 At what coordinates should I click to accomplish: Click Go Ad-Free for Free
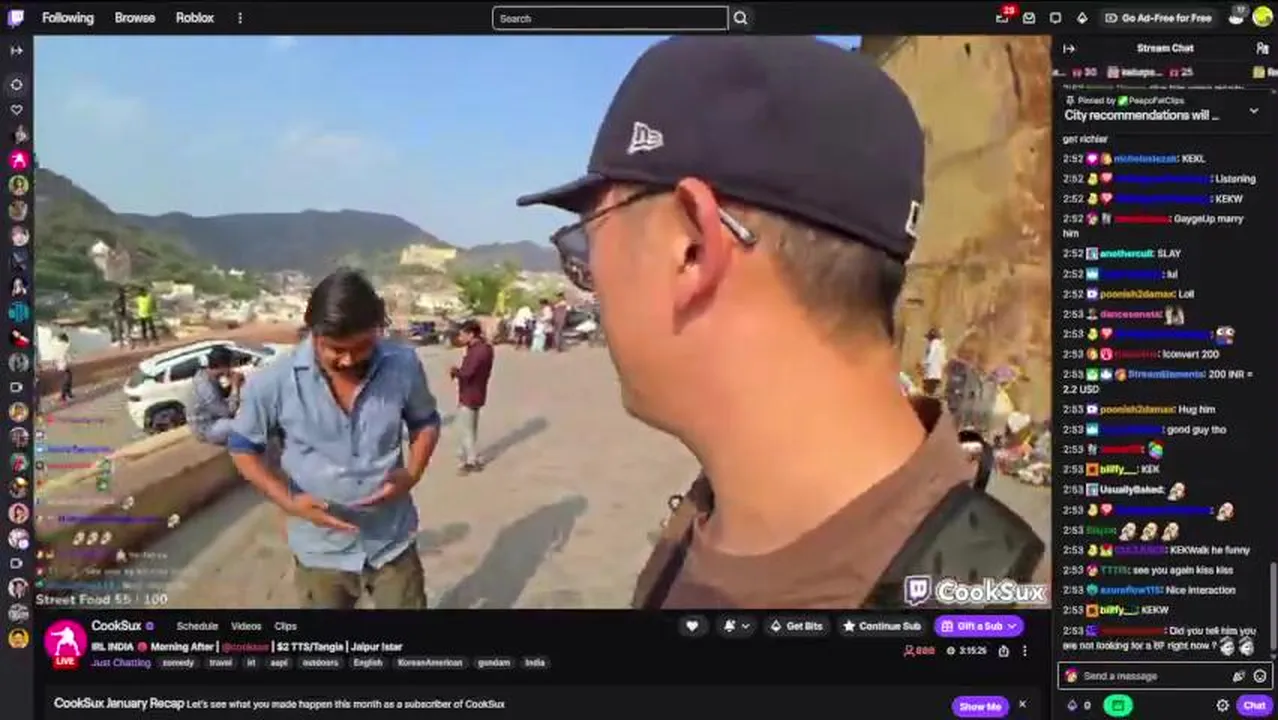1158,18
